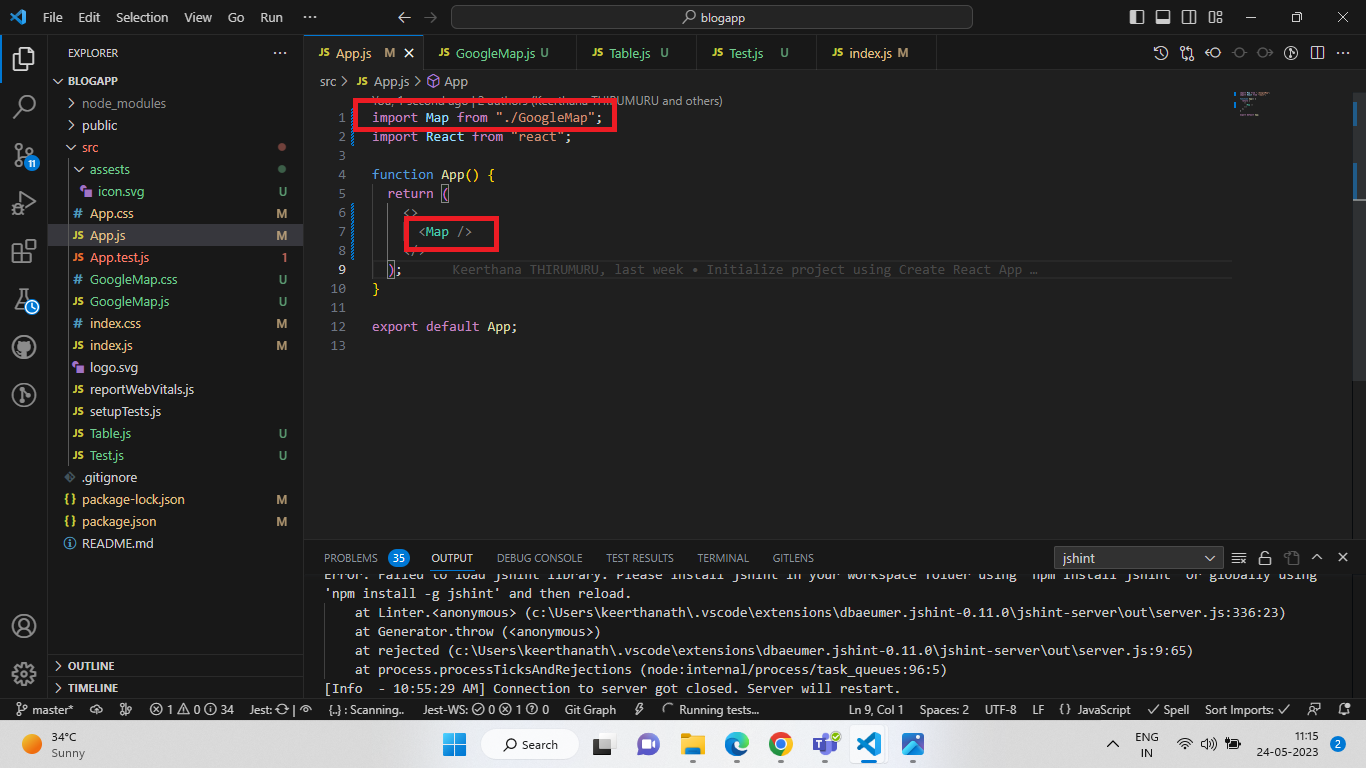1366x768 pixels.
Task: Open Source Control view with 11 changes
Action: 24,155
